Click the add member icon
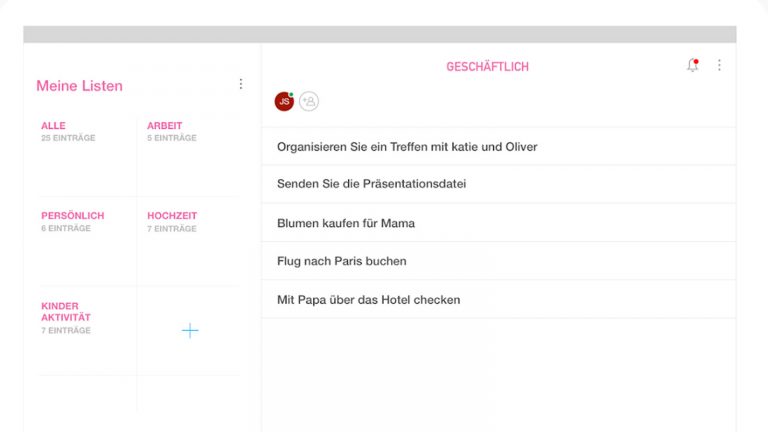This screenshot has width=768, height=432. coord(309,101)
